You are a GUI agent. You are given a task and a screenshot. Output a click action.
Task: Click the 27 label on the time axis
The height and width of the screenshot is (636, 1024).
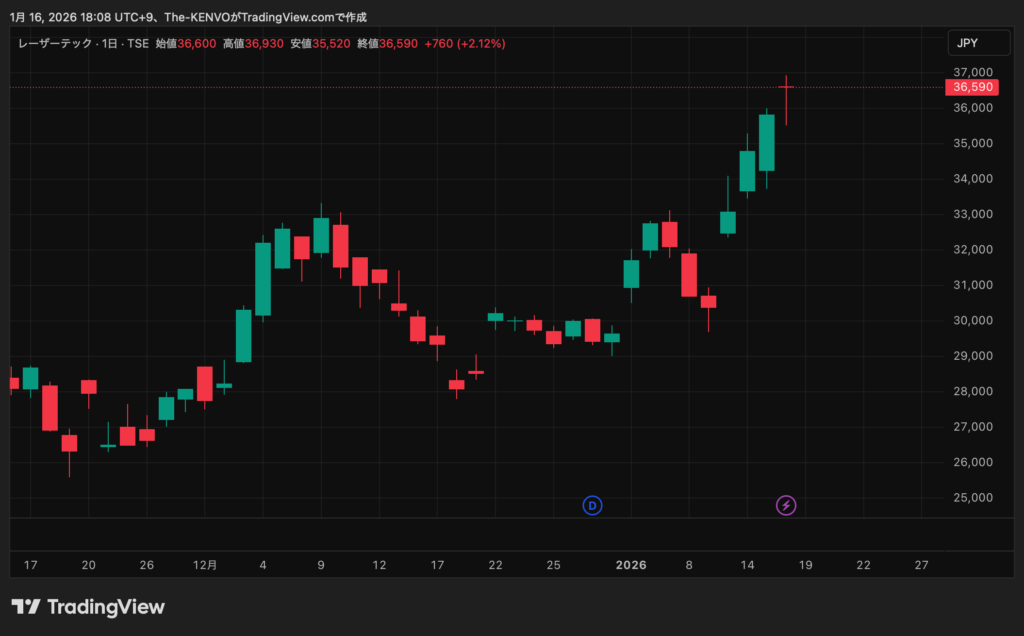922,565
